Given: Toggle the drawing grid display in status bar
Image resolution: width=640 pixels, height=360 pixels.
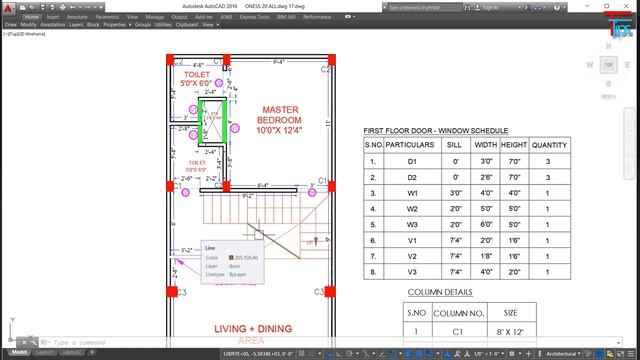Looking at the screenshot, I should click(x=302, y=353).
